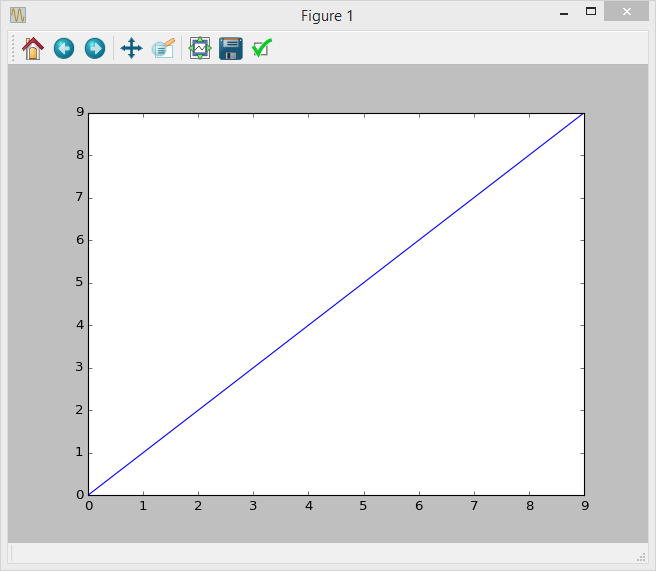
Task: Click the resize grip in window corner
Action: [641, 556]
